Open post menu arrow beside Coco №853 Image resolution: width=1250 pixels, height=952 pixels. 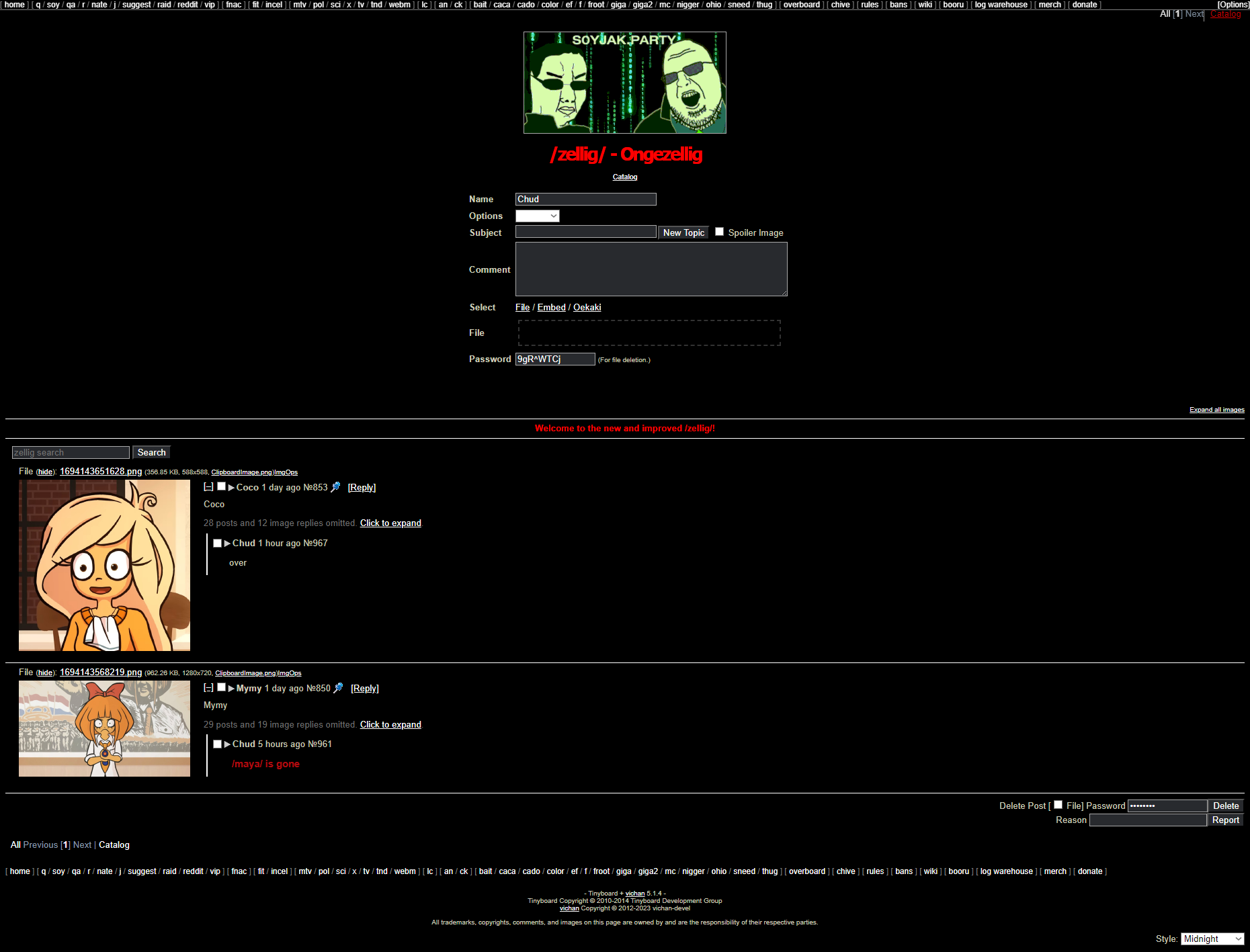[x=231, y=488]
